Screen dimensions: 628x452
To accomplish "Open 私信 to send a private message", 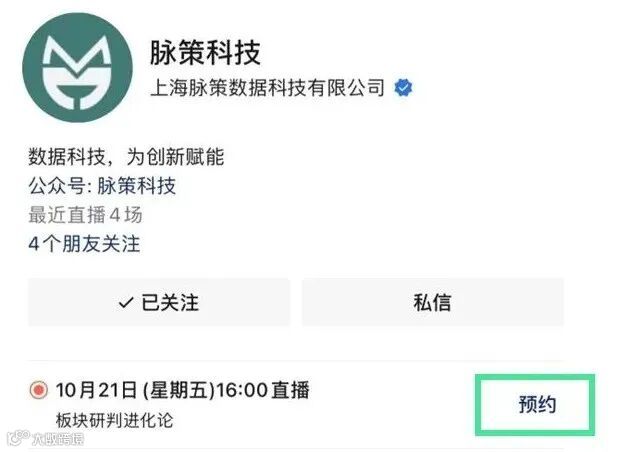I will 433,302.
